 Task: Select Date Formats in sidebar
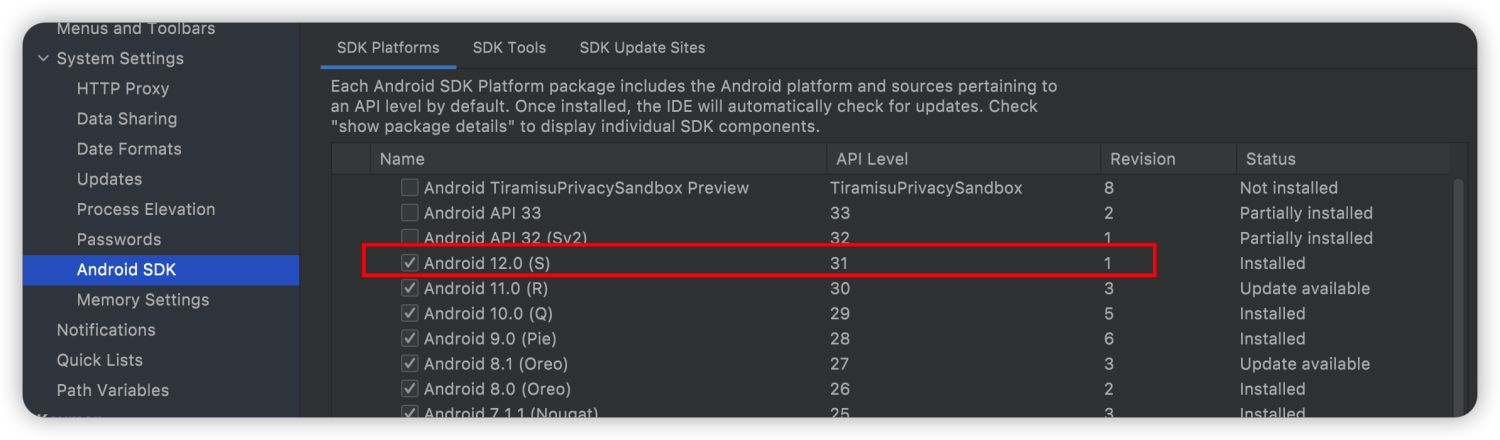pos(129,149)
